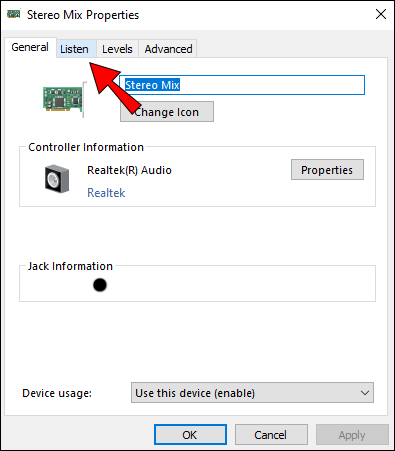Confirm with the OK button

tap(190, 435)
